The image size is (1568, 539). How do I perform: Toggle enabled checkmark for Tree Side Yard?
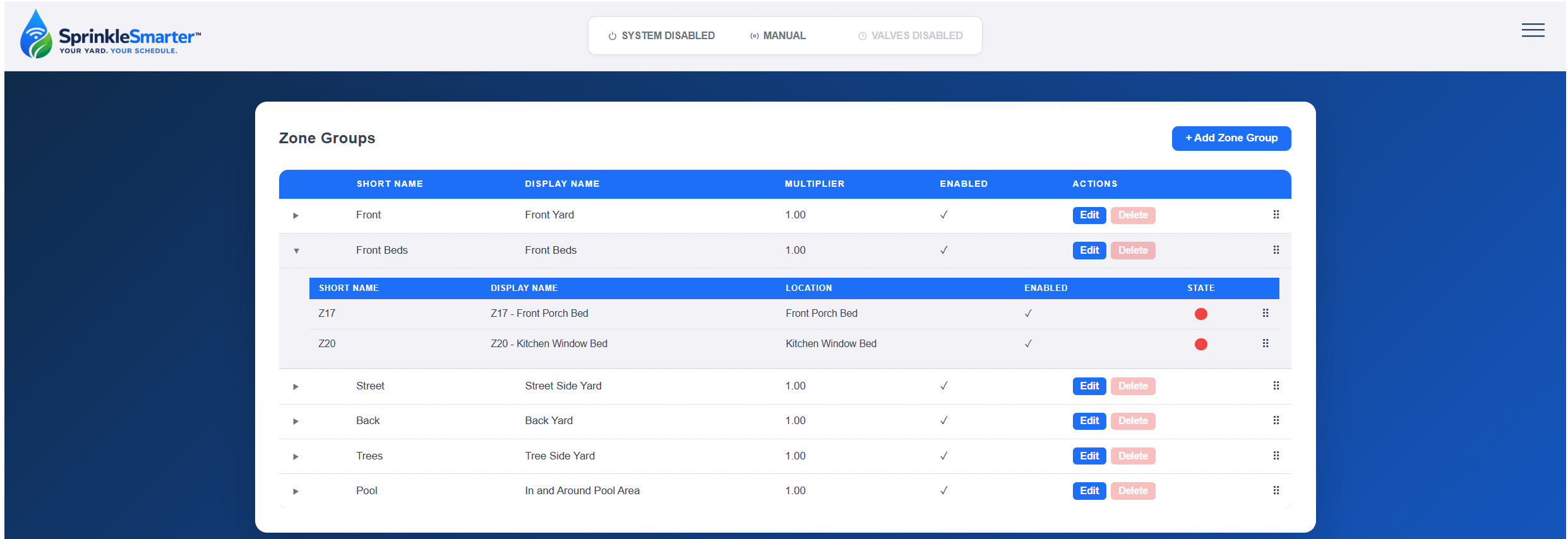point(943,456)
